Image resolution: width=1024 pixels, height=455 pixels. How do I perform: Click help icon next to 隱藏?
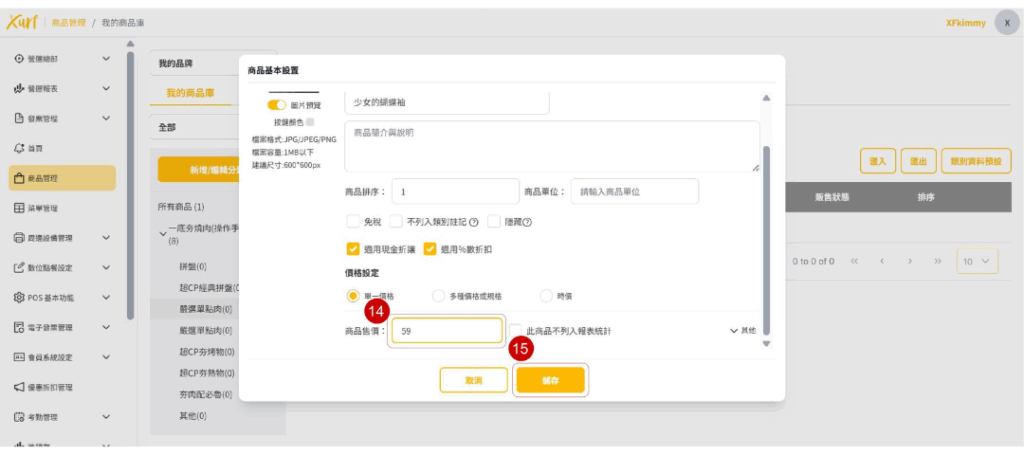(x=527, y=222)
